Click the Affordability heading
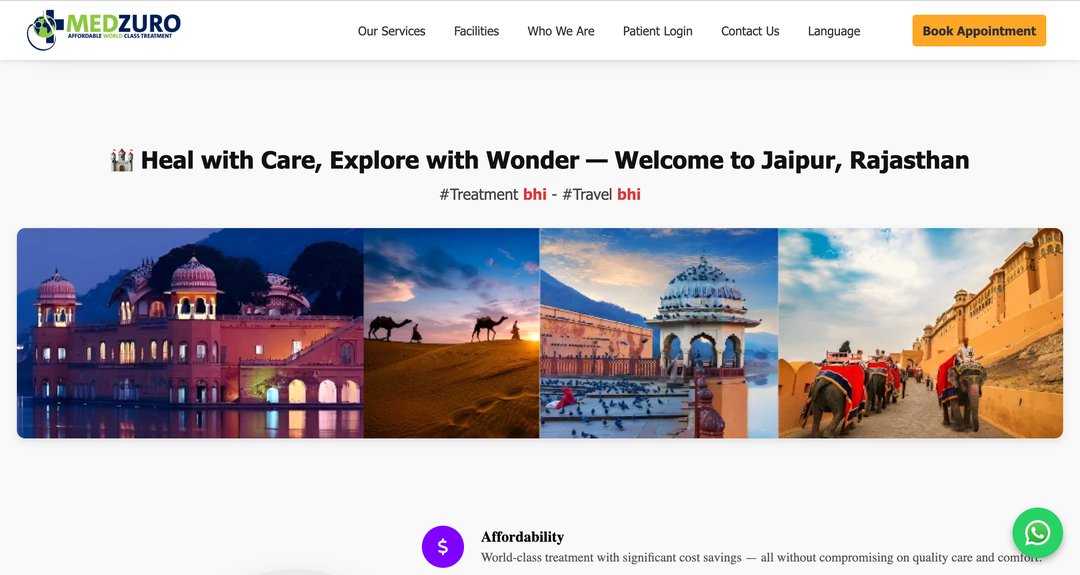This screenshot has height=575, width=1080. [522, 537]
